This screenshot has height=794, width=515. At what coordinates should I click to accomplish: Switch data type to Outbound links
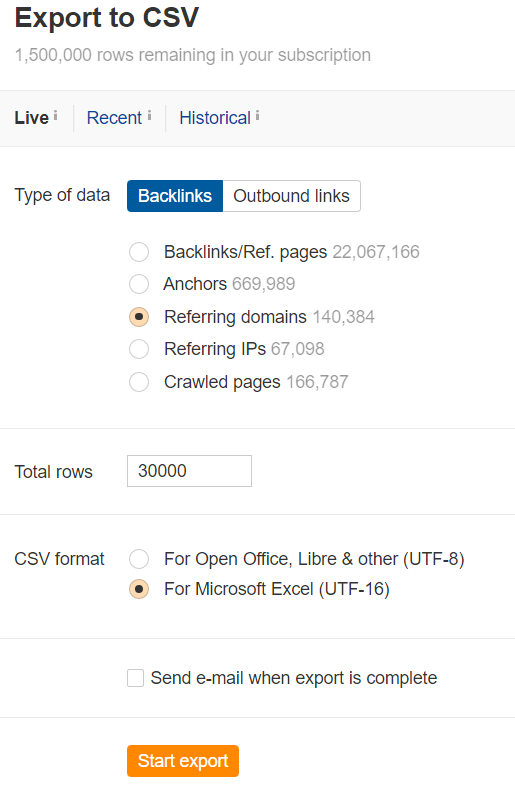292,196
